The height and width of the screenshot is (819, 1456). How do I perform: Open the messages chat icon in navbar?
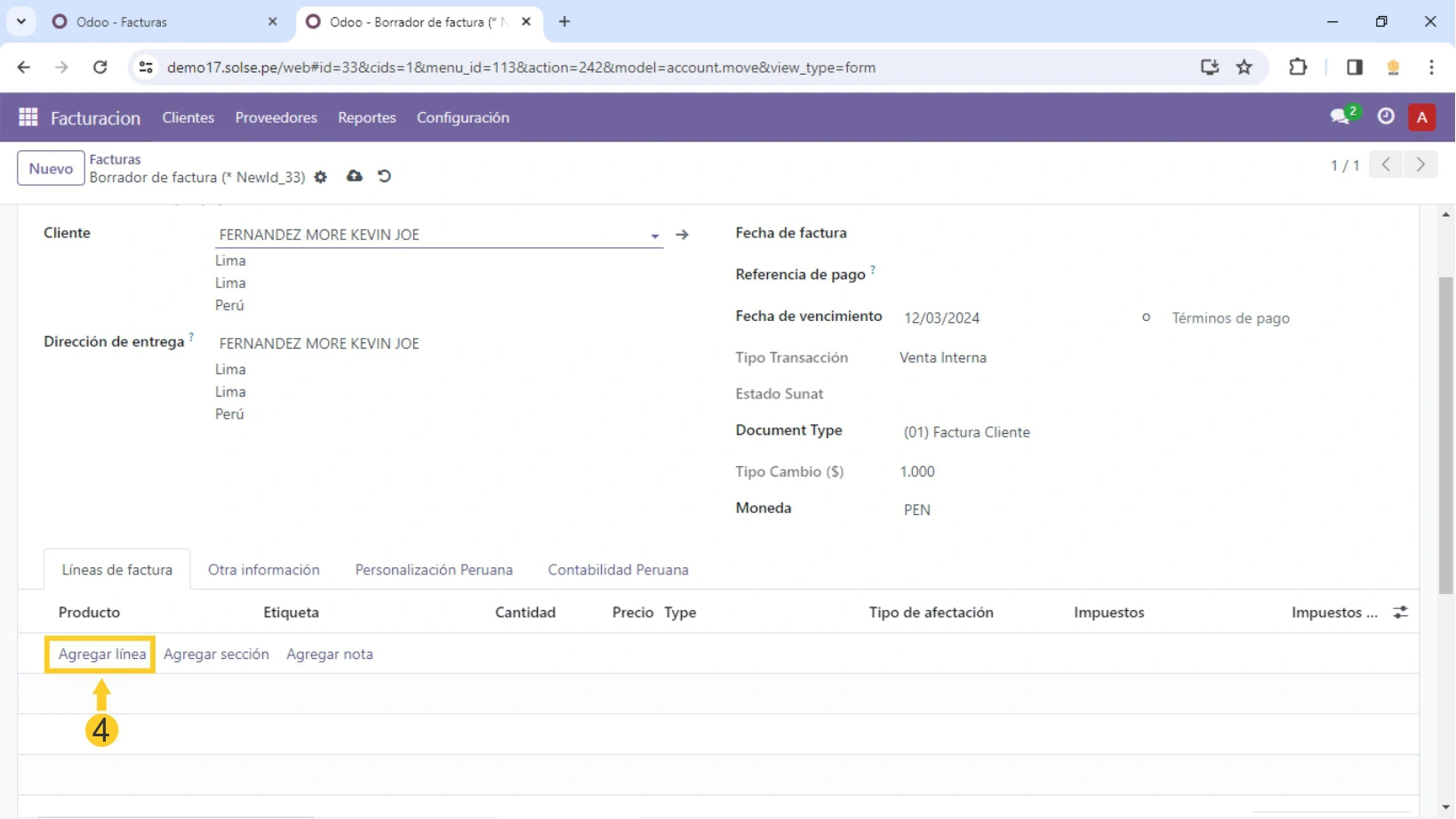(1340, 116)
